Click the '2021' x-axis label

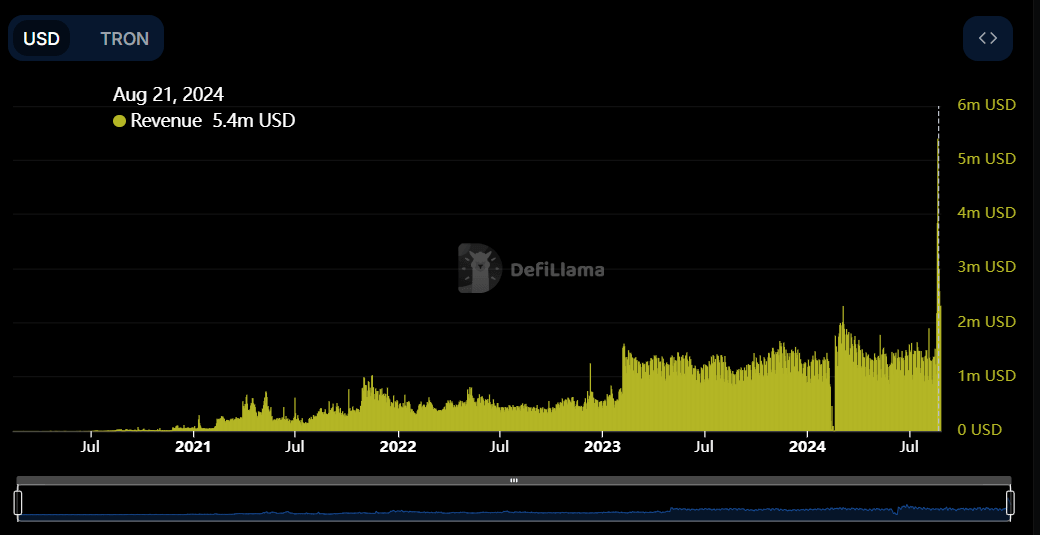coord(192,447)
